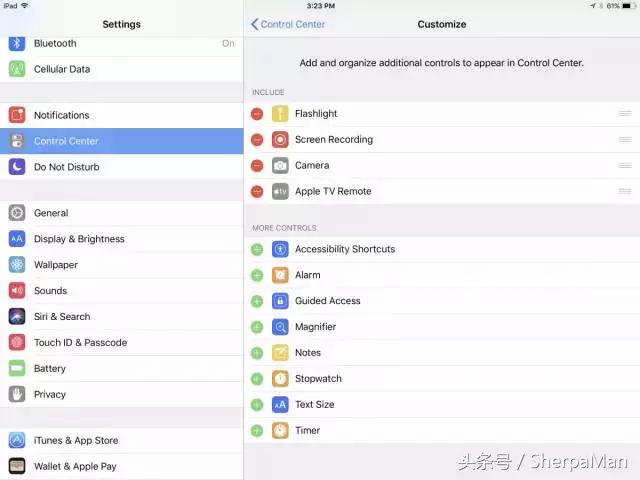Open Display & Brightness settings

[122, 239]
